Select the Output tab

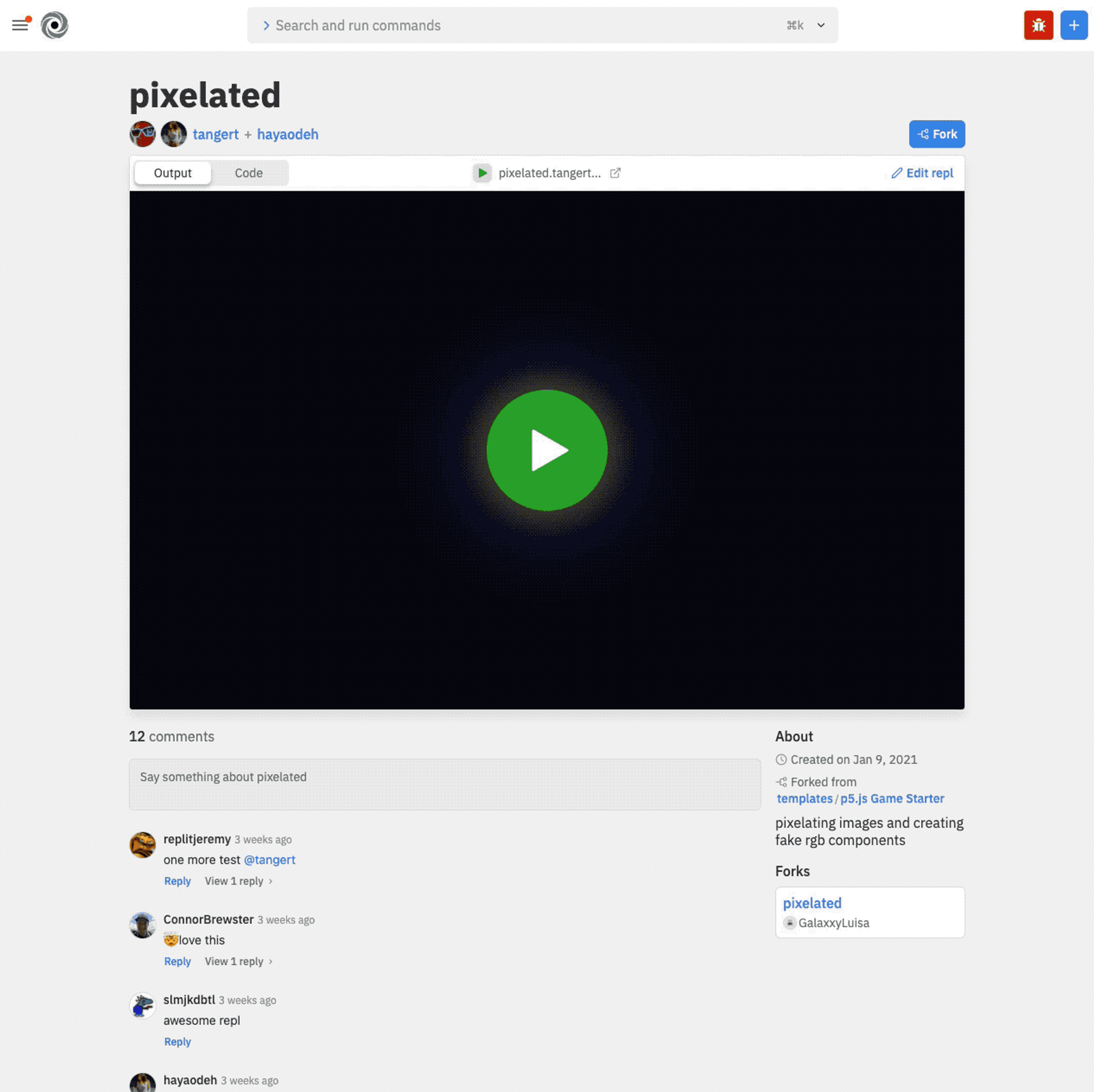[173, 173]
